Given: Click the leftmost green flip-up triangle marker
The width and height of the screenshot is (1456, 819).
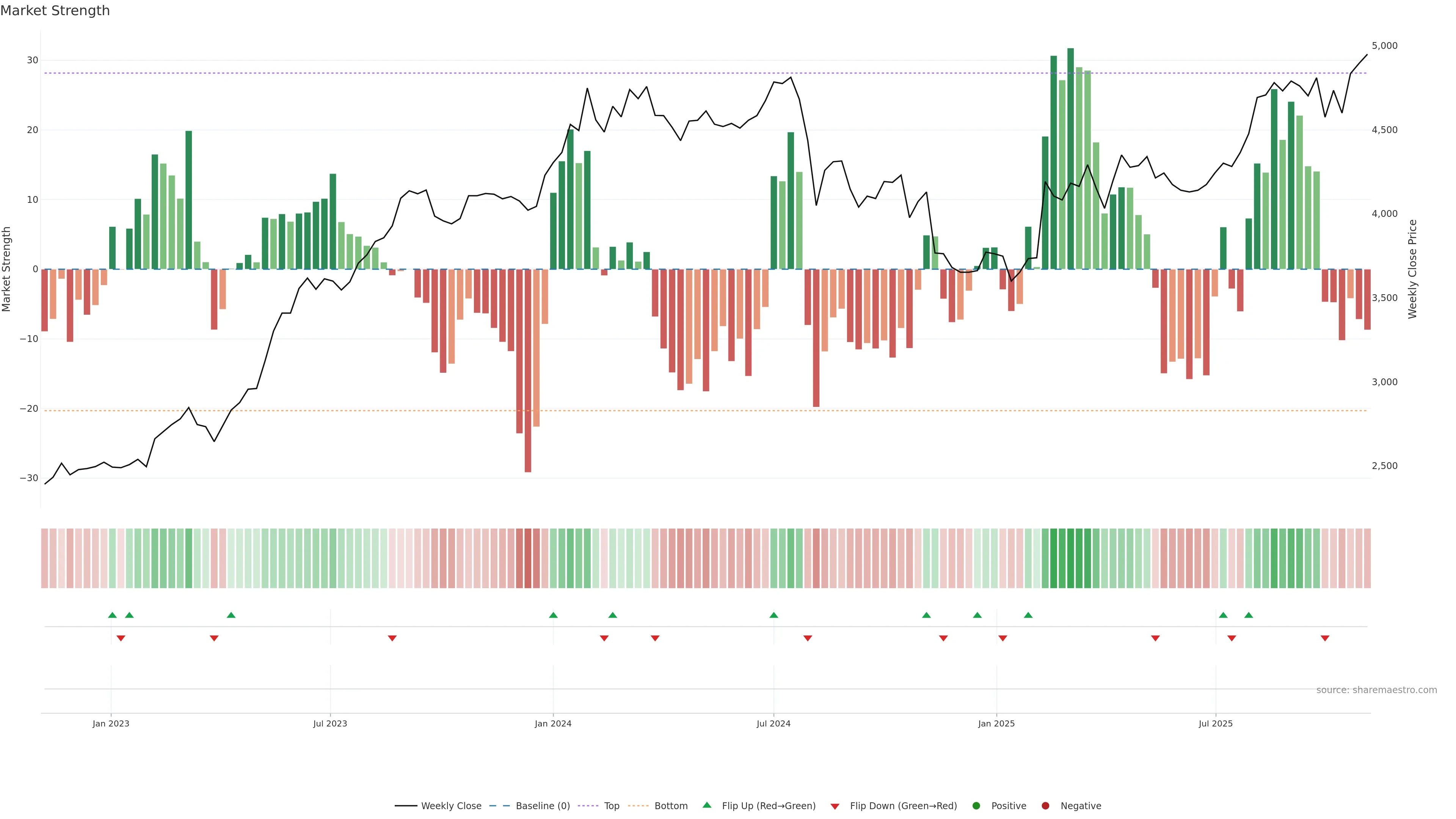Looking at the screenshot, I should [x=113, y=615].
